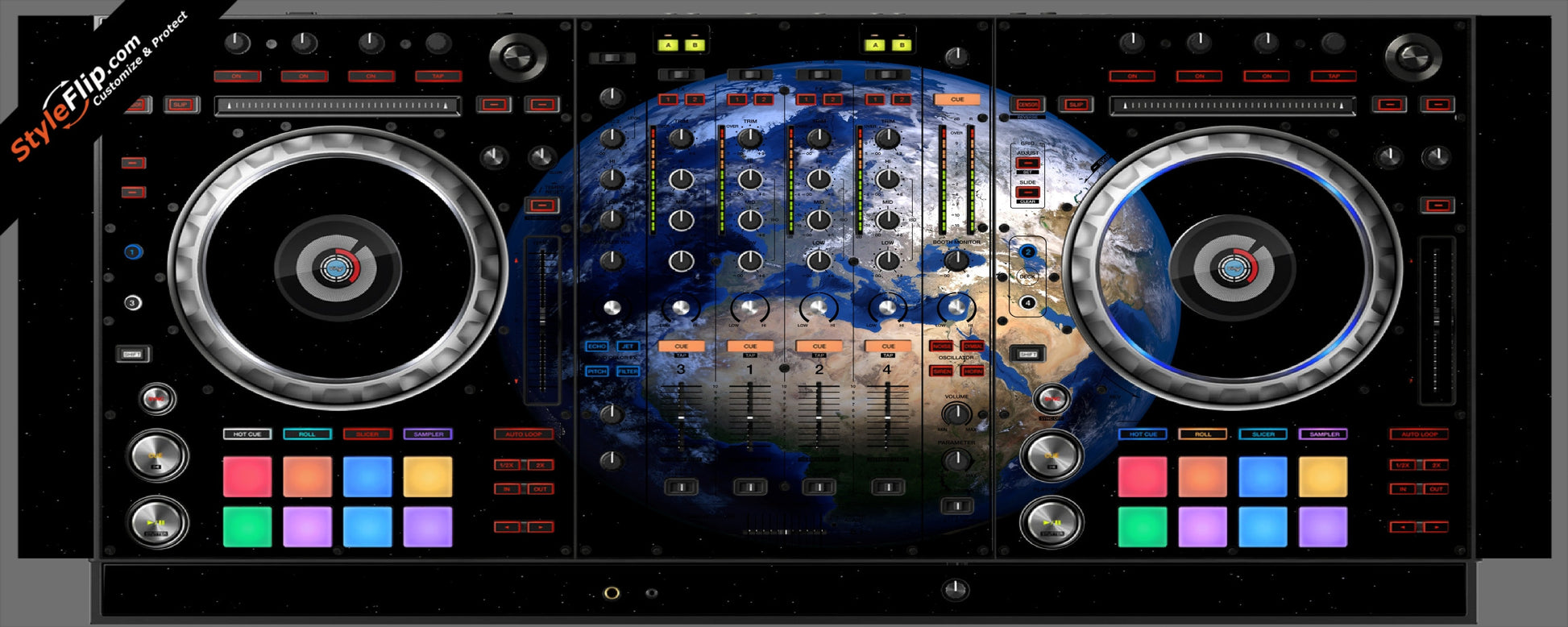The height and width of the screenshot is (627, 1568).
Task: Click right deck loop OUT button
Action: pyautogui.click(x=1436, y=489)
